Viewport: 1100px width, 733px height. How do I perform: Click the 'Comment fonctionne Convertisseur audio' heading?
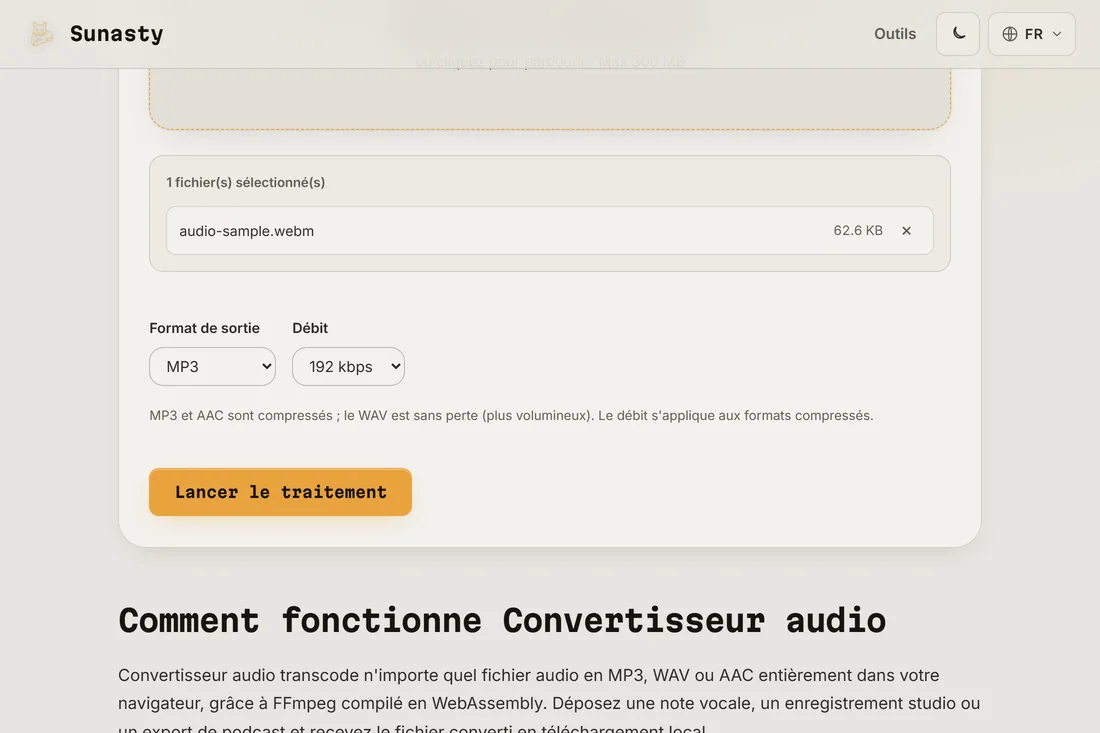(502, 621)
